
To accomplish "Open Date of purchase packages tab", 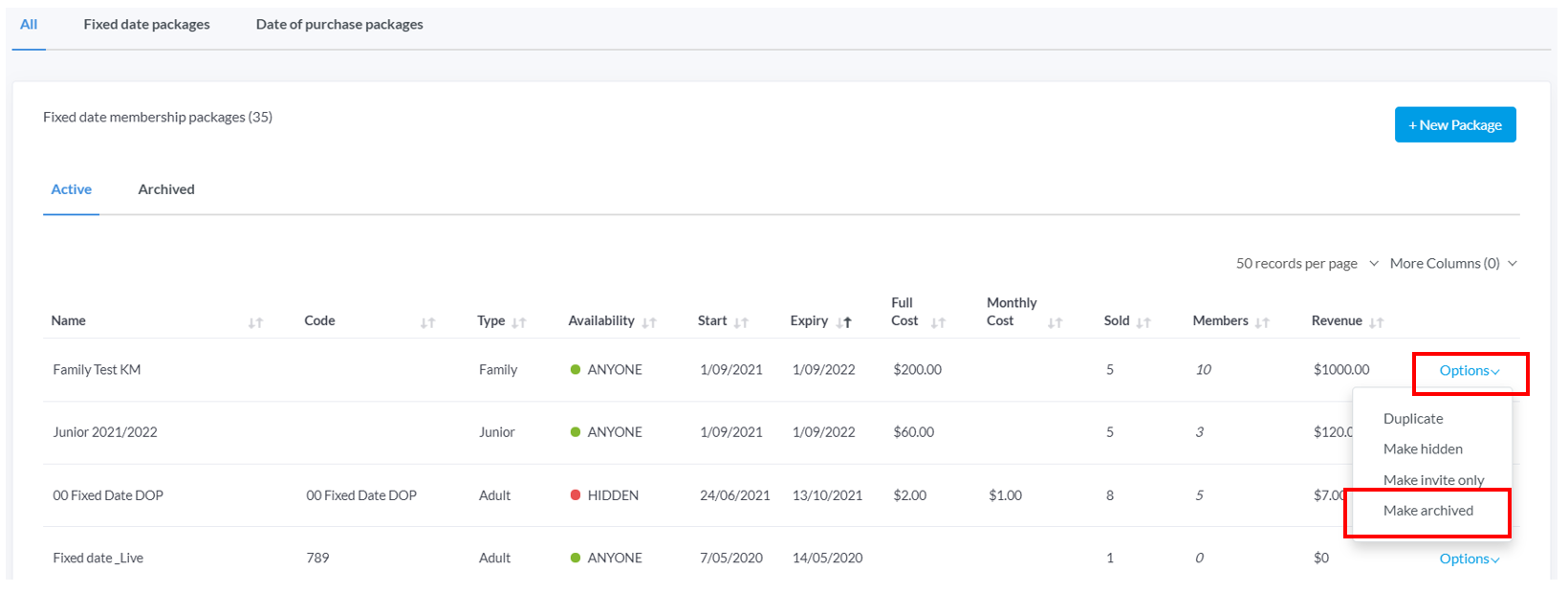I will click(x=339, y=25).
